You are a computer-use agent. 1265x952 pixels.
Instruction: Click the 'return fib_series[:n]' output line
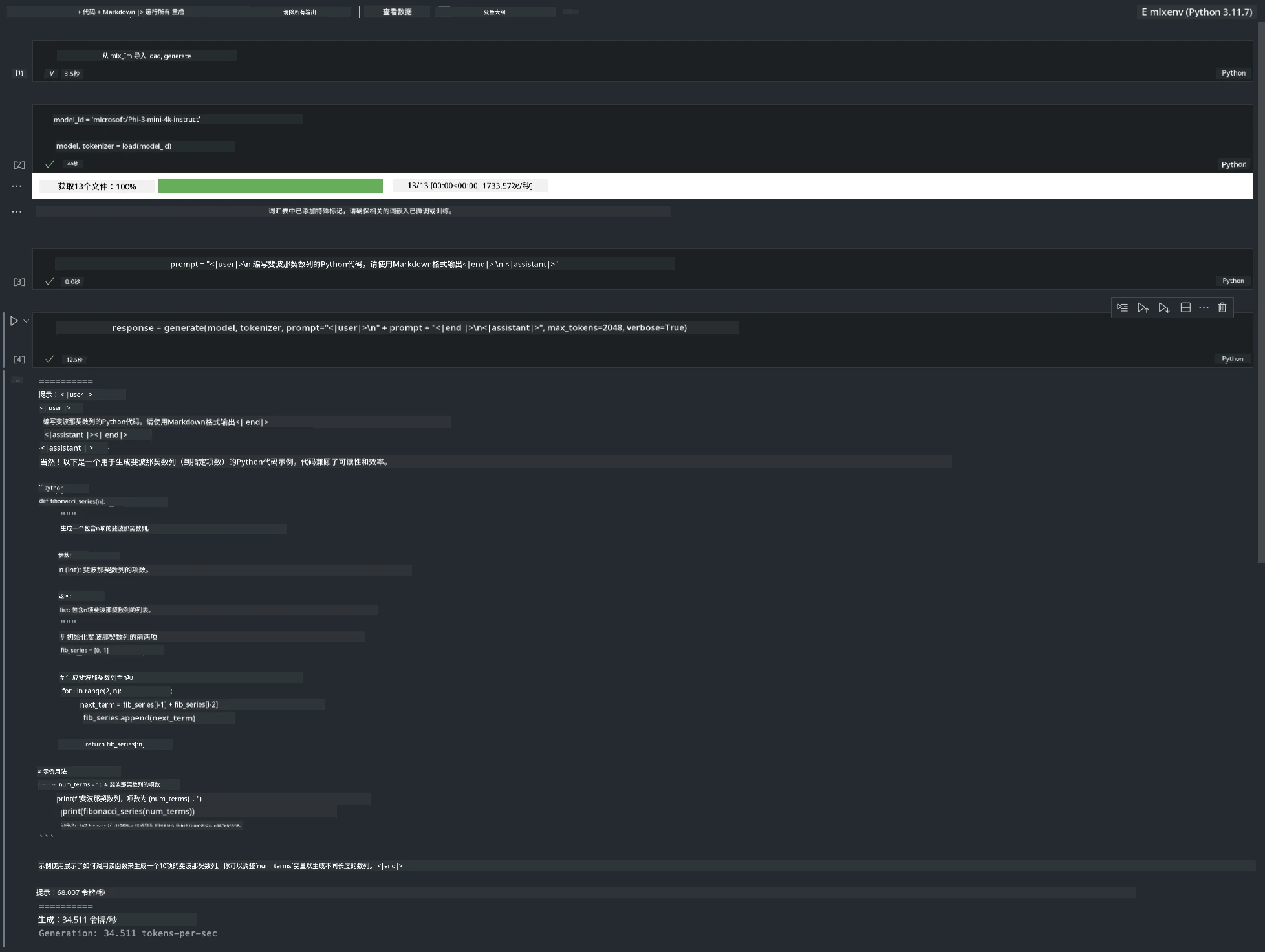tap(115, 744)
